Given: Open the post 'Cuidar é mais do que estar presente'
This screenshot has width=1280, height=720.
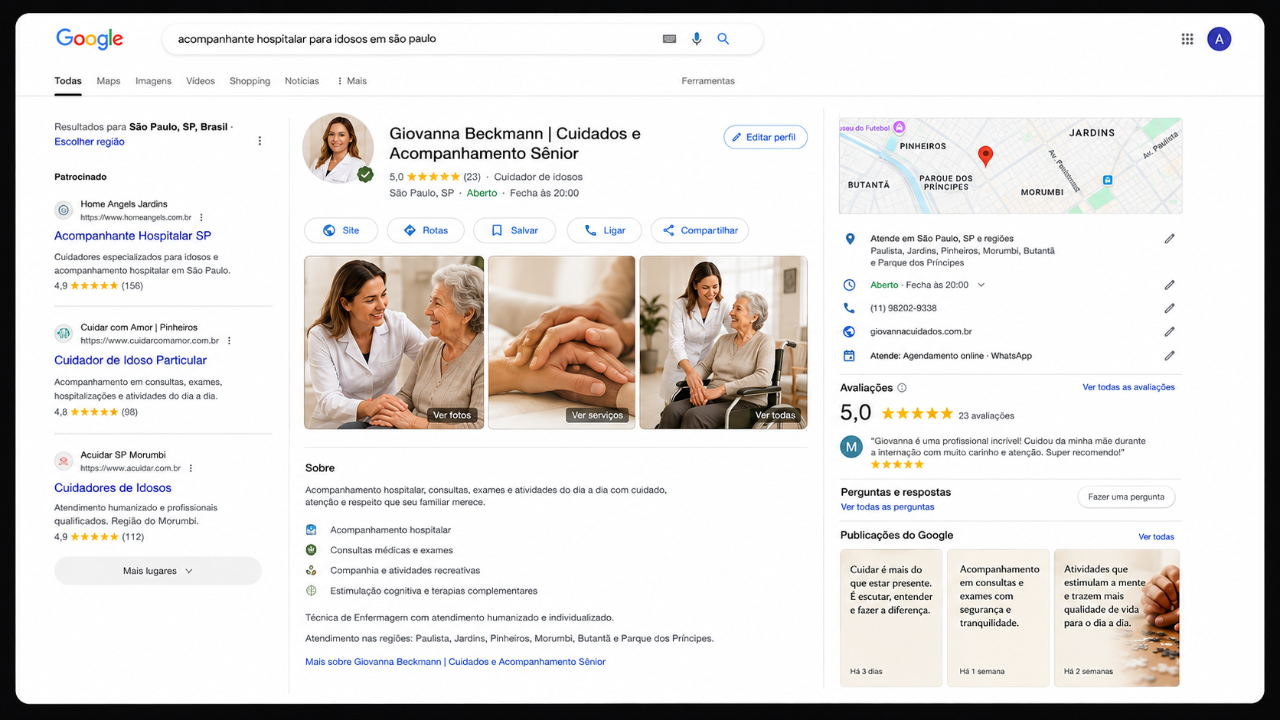Looking at the screenshot, I should (891, 618).
